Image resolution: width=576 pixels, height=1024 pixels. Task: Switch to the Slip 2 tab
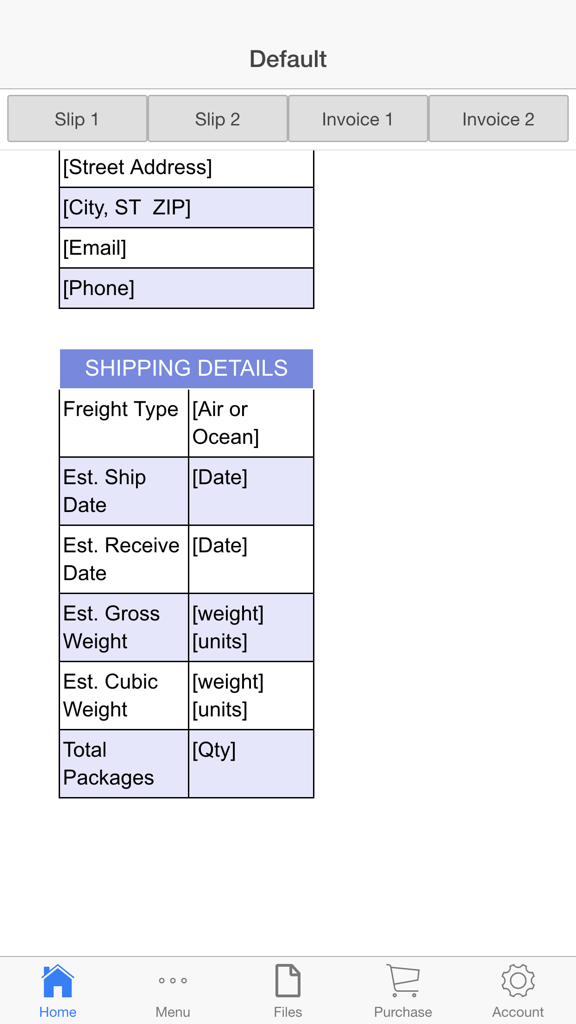(217, 118)
